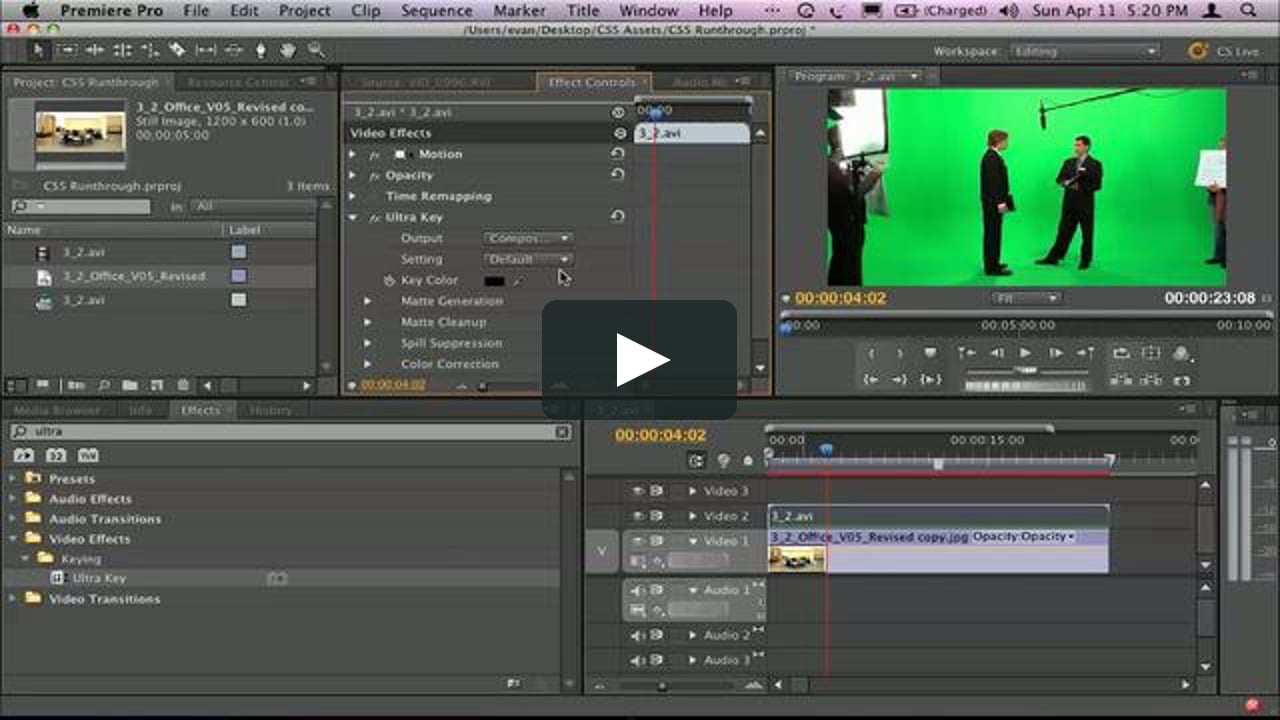Click the Key Color eyedropper

pos(518,281)
